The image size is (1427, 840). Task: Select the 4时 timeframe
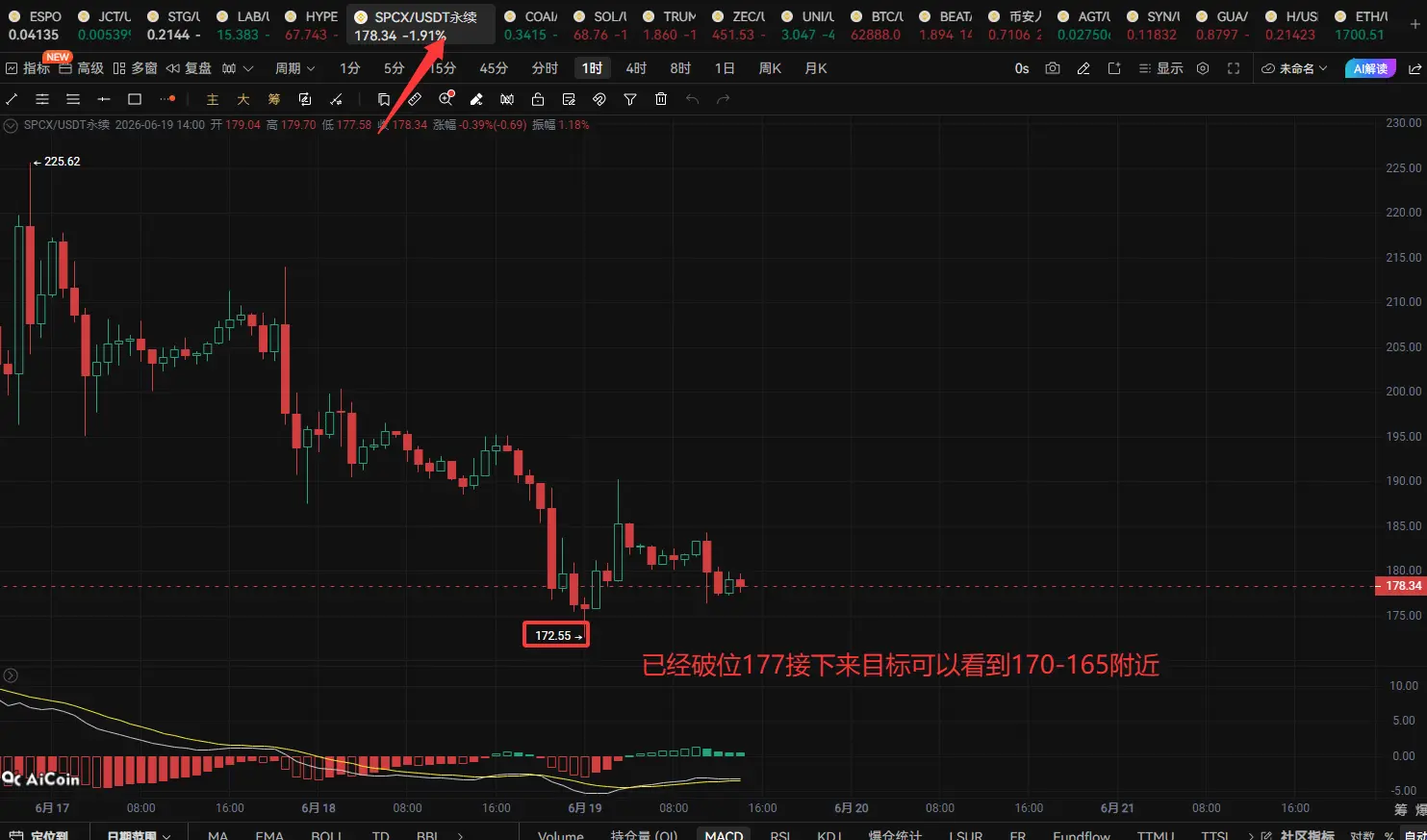(x=636, y=68)
